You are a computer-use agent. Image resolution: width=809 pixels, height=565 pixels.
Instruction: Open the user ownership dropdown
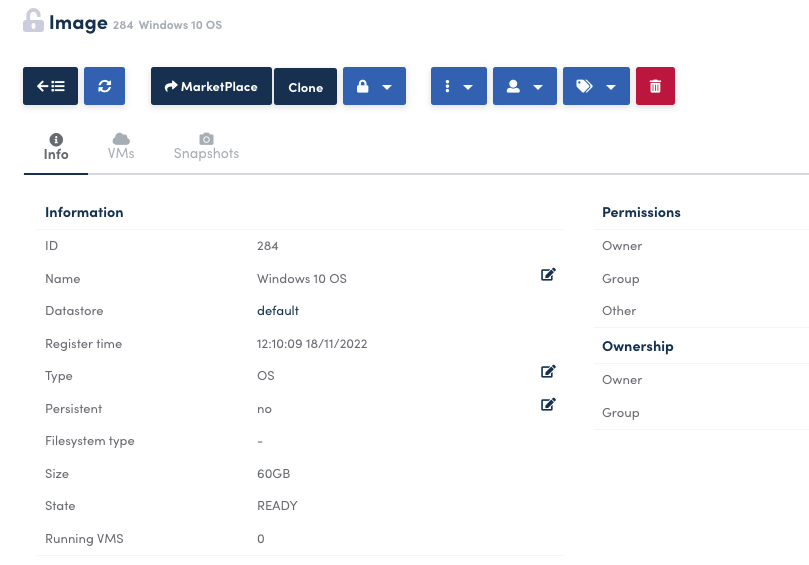pos(524,87)
